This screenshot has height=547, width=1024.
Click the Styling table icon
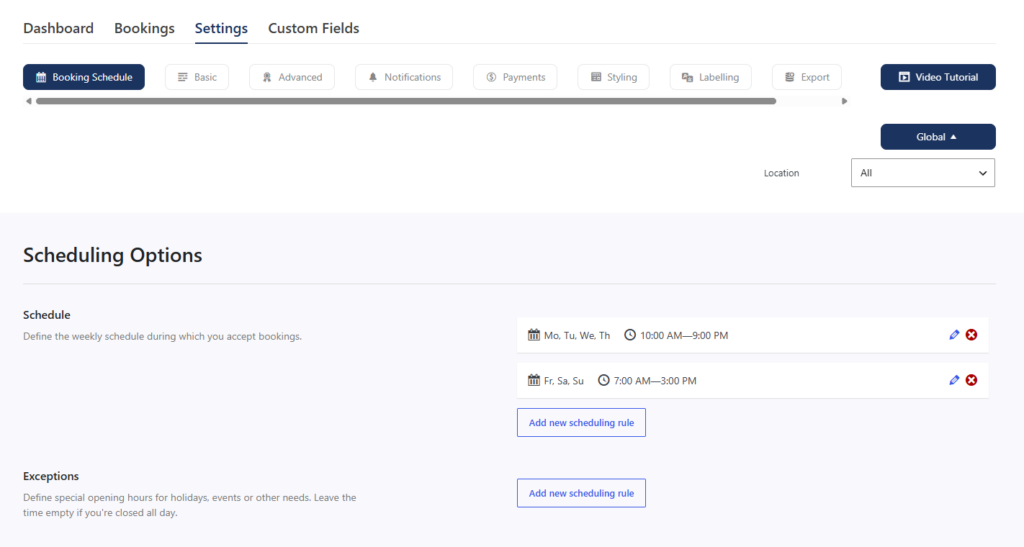596,77
